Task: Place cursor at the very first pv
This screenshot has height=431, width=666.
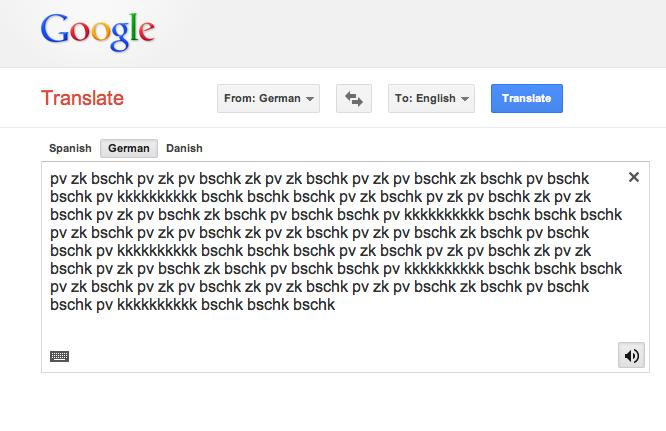Action: click(58, 179)
